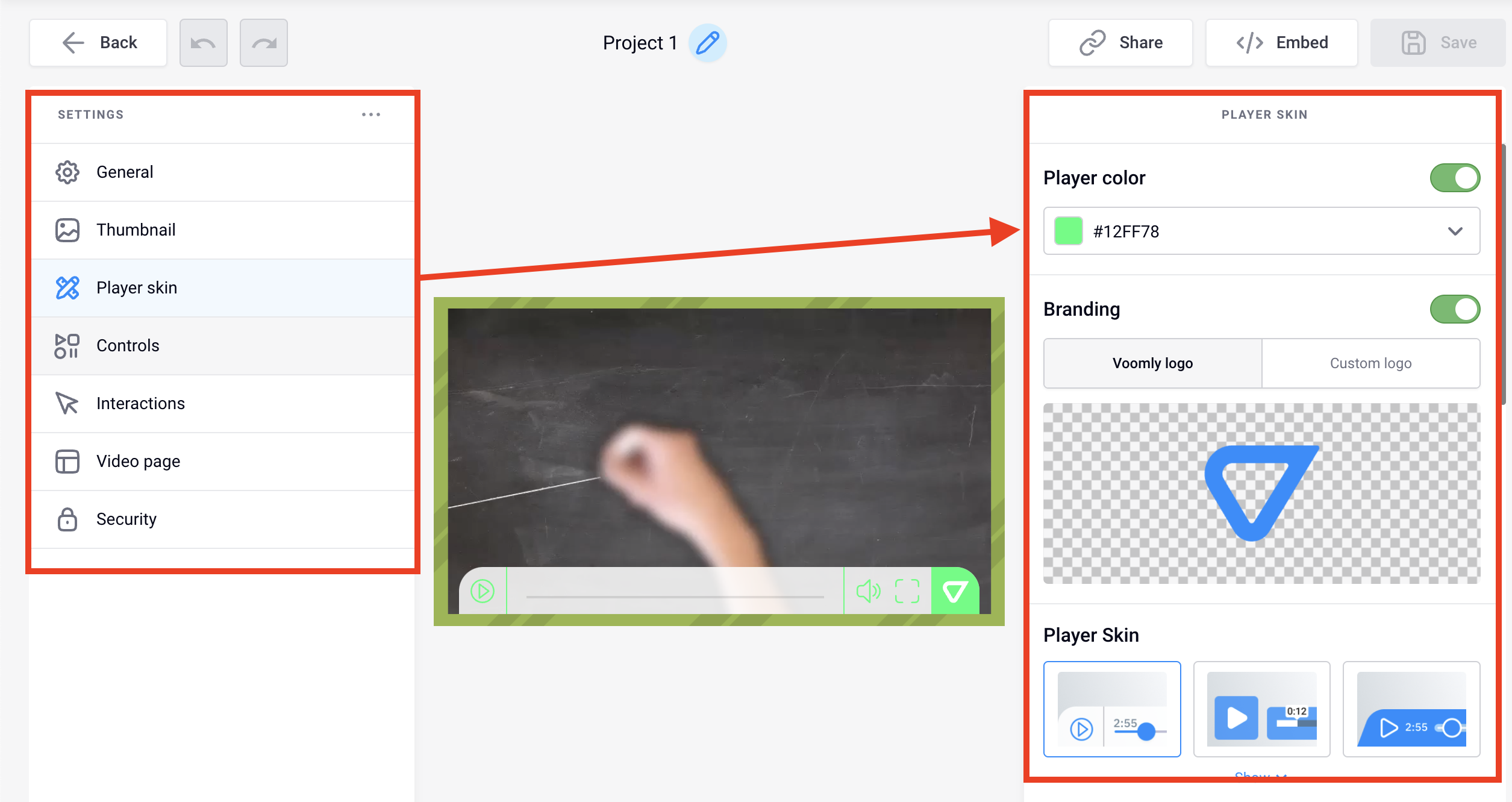Viewport: 1512px width, 802px height.
Task: Click the pencil icon beside Project 1
Action: pos(707,43)
